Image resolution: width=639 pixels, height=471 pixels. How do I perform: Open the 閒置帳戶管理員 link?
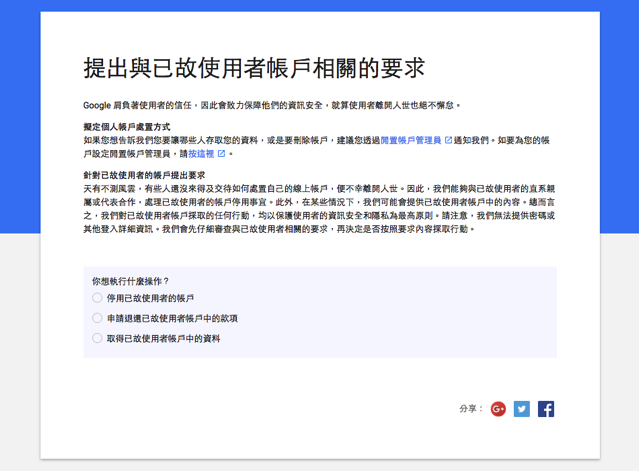click(x=411, y=141)
